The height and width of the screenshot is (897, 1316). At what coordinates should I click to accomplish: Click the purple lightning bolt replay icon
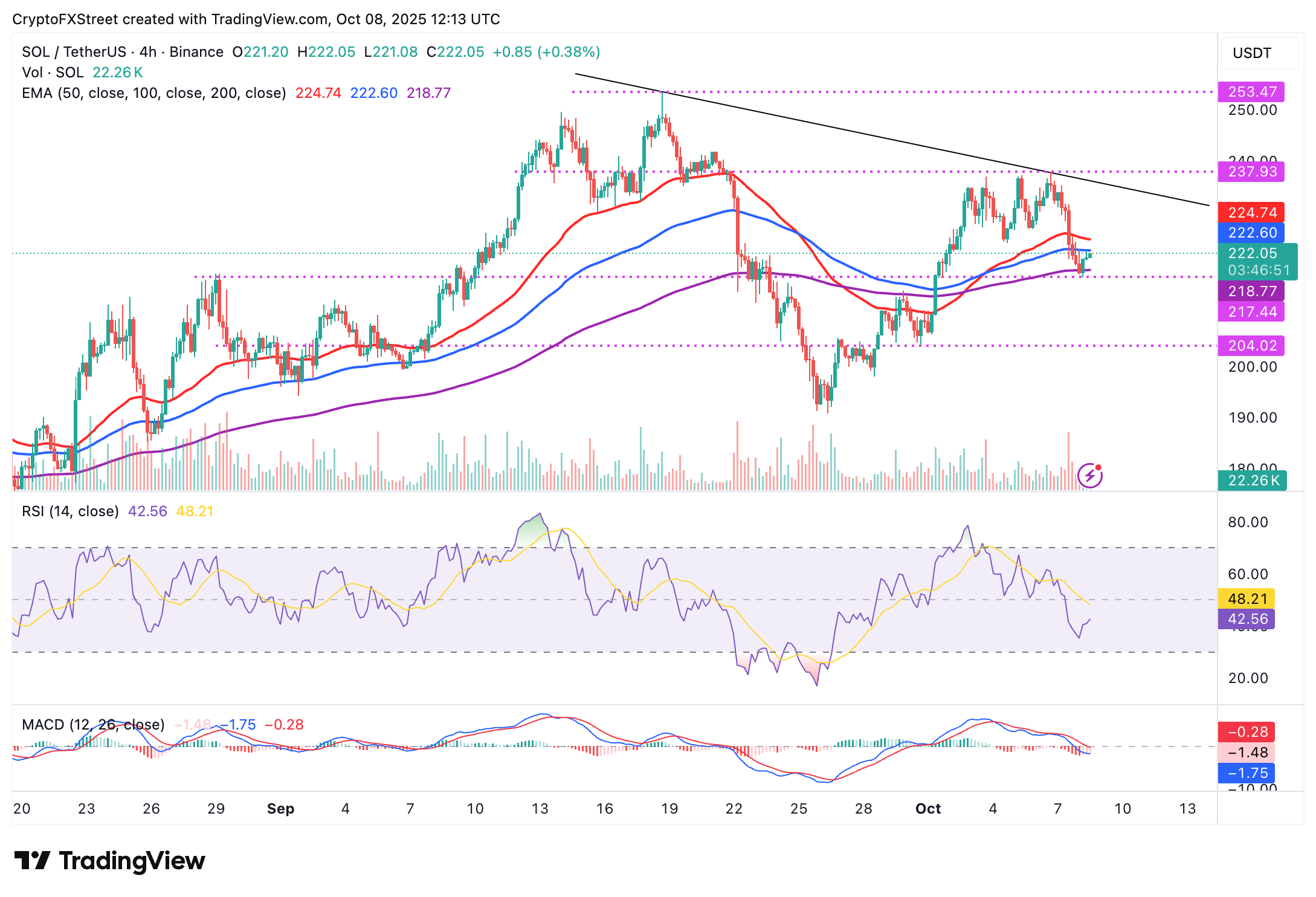tap(1089, 476)
